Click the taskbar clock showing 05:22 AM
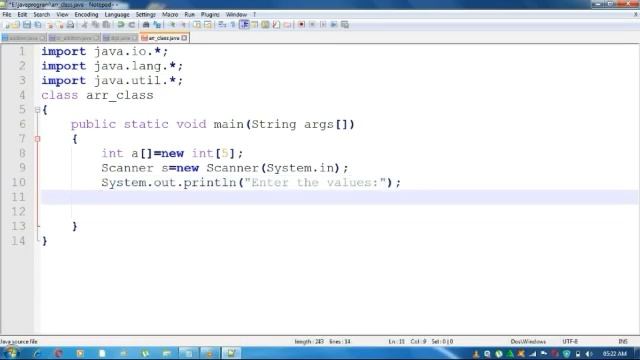640x360 pixels. click(x=614, y=353)
